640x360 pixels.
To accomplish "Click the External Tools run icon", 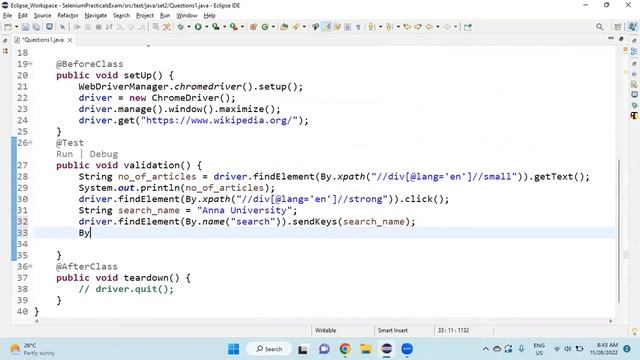I will pos(233,27).
